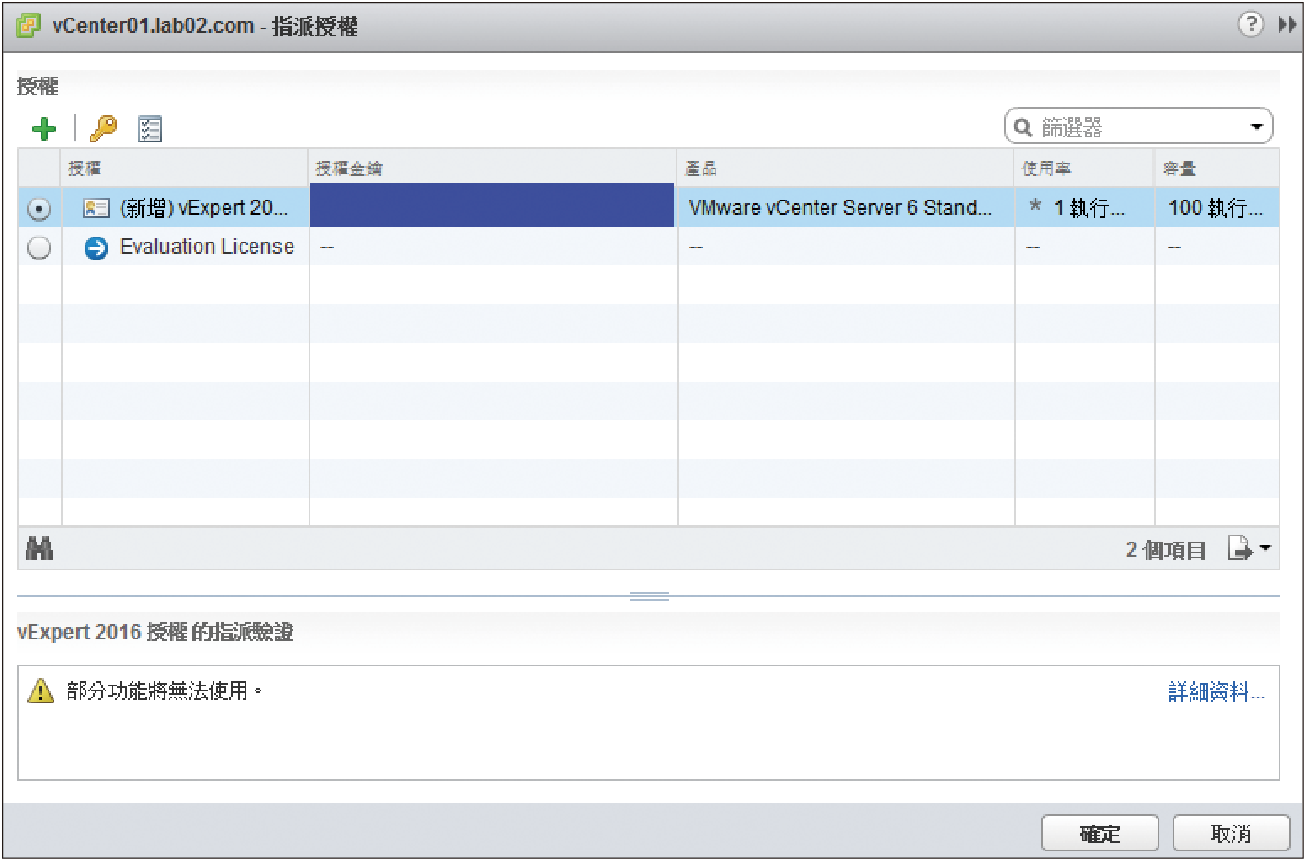
Task: Click the '部分功能將無法使用' warning message
Action: (x=164, y=691)
